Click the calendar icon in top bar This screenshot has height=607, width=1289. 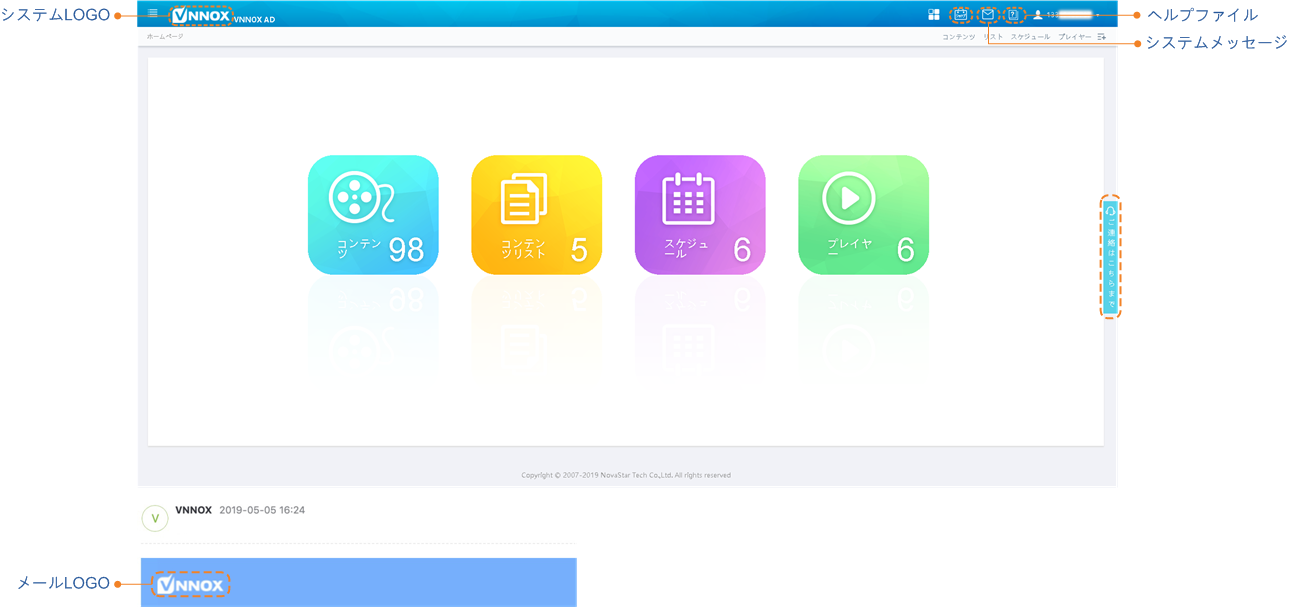[961, 15]
